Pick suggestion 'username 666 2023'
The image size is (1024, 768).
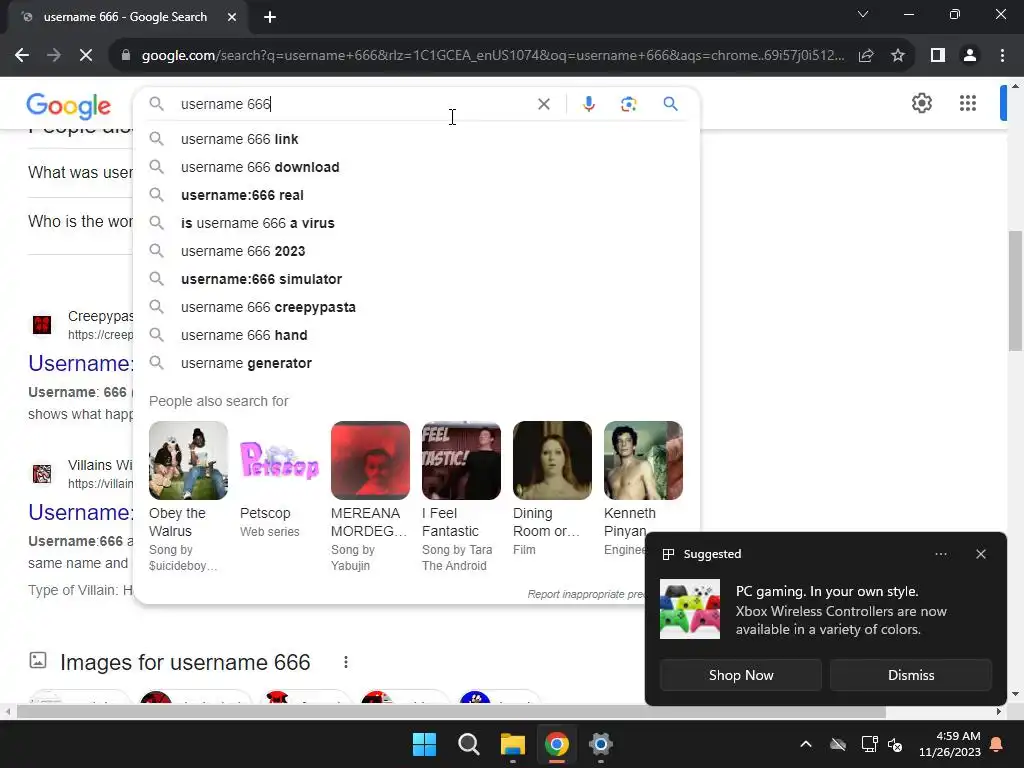point(417,251)
